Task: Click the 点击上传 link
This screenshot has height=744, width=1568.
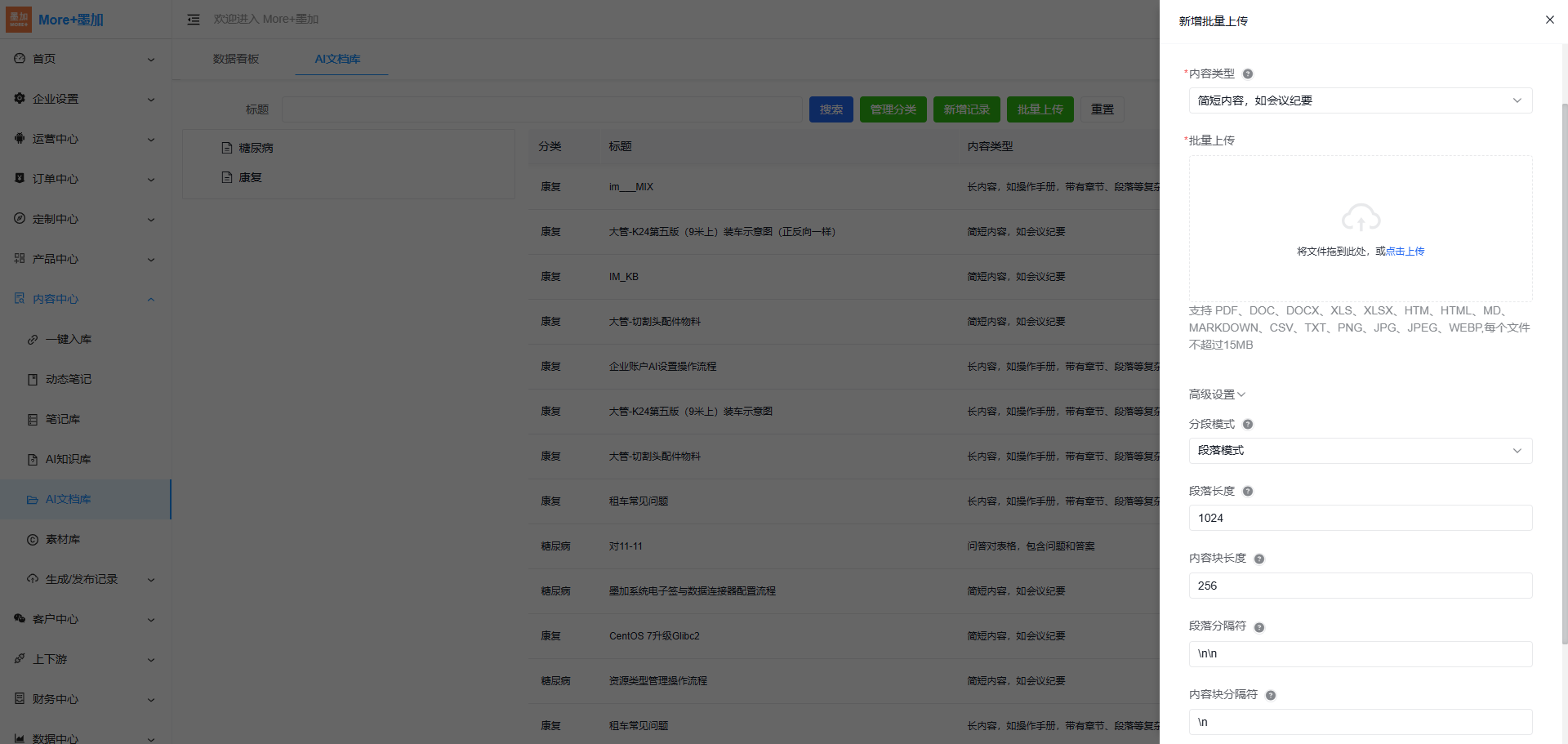Action: [x=1405, y=252]
